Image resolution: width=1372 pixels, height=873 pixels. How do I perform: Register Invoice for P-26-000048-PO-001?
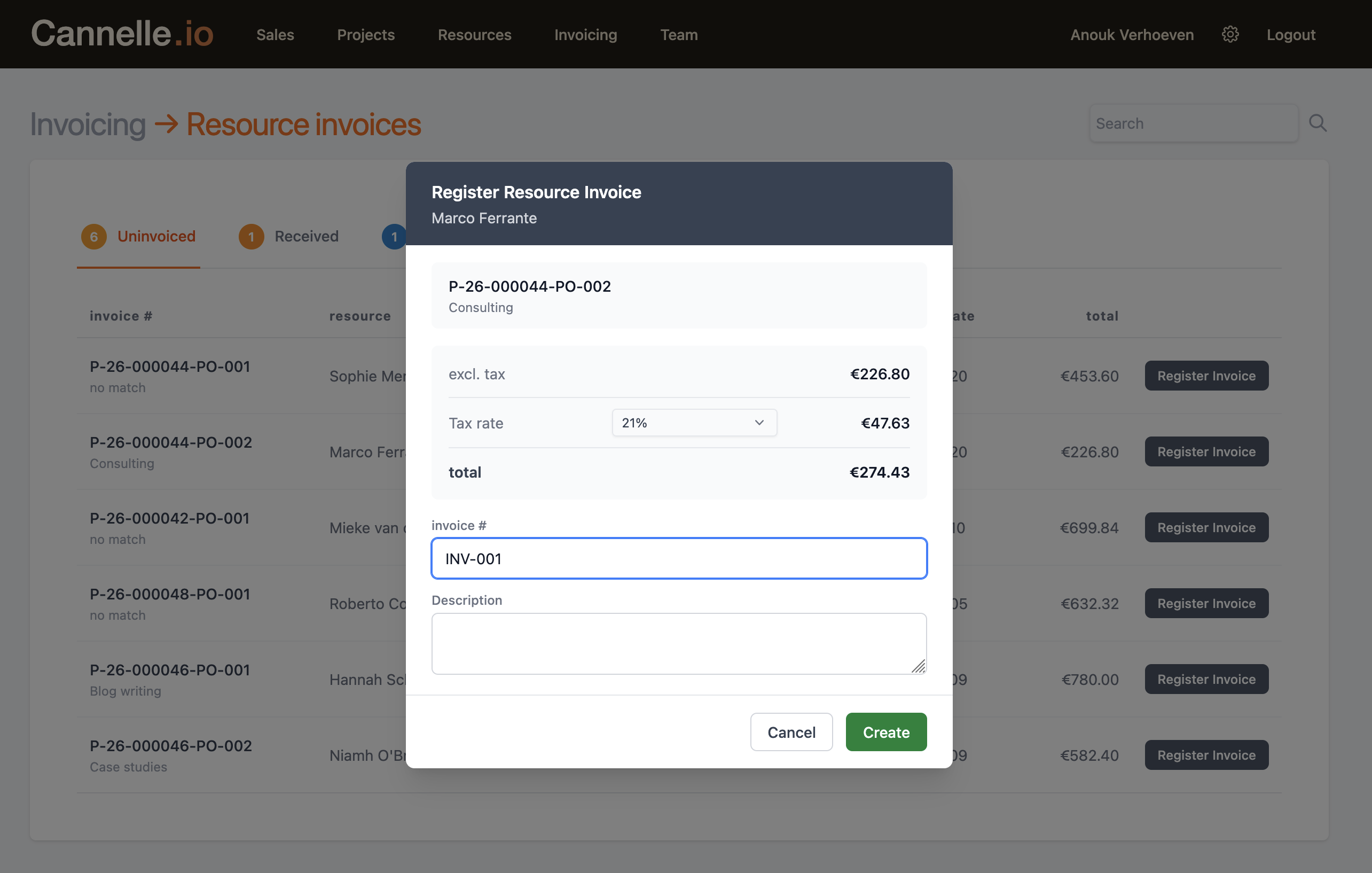click(x=1206, y=603)
